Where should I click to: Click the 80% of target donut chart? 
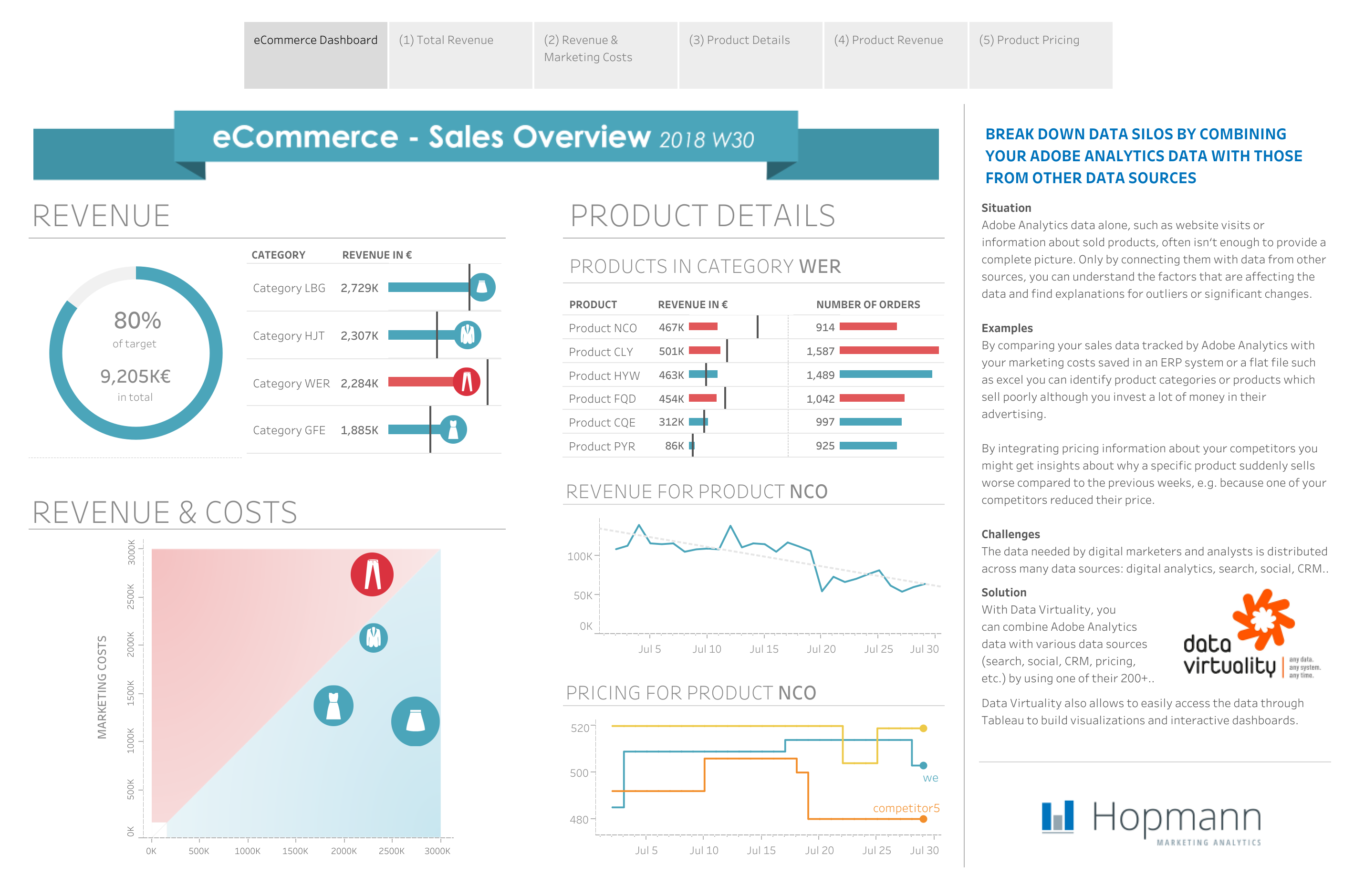pyautogui.click(x=136, y=353)
